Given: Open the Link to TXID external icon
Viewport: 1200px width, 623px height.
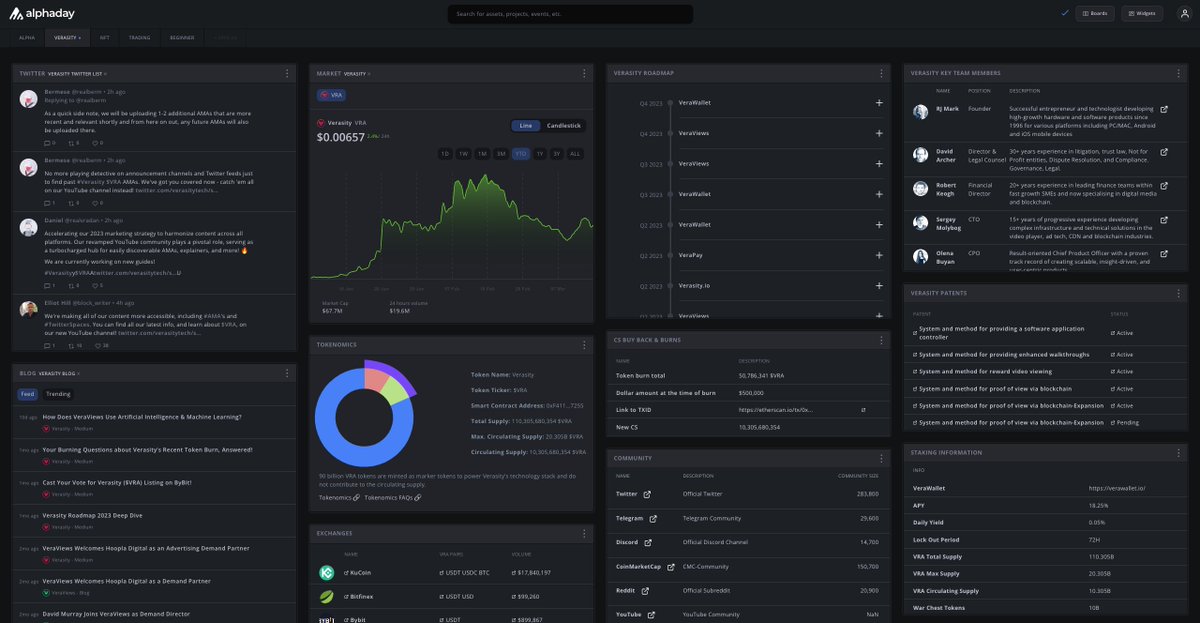Looking at the screenshot, I should (x=864, y=410).
